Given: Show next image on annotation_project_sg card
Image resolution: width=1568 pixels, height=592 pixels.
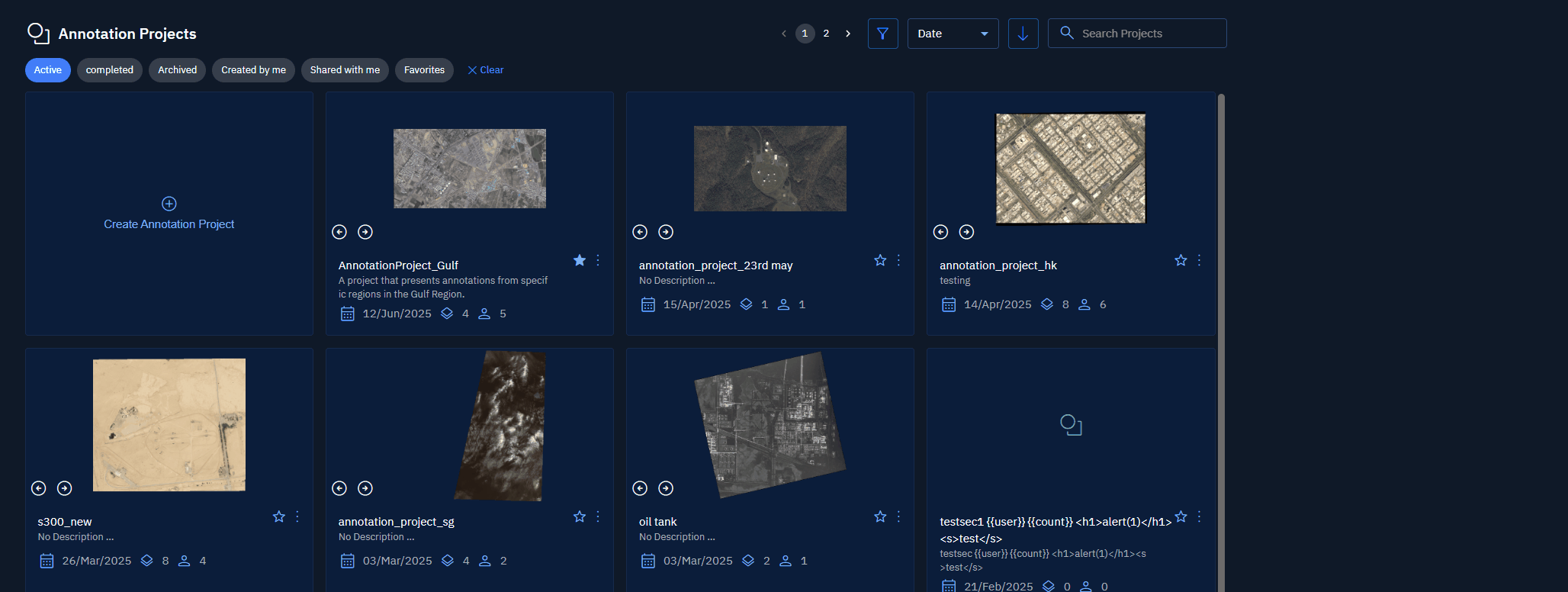Looking at the screenshot, I should pyautogui.click(x=365, y=488).
